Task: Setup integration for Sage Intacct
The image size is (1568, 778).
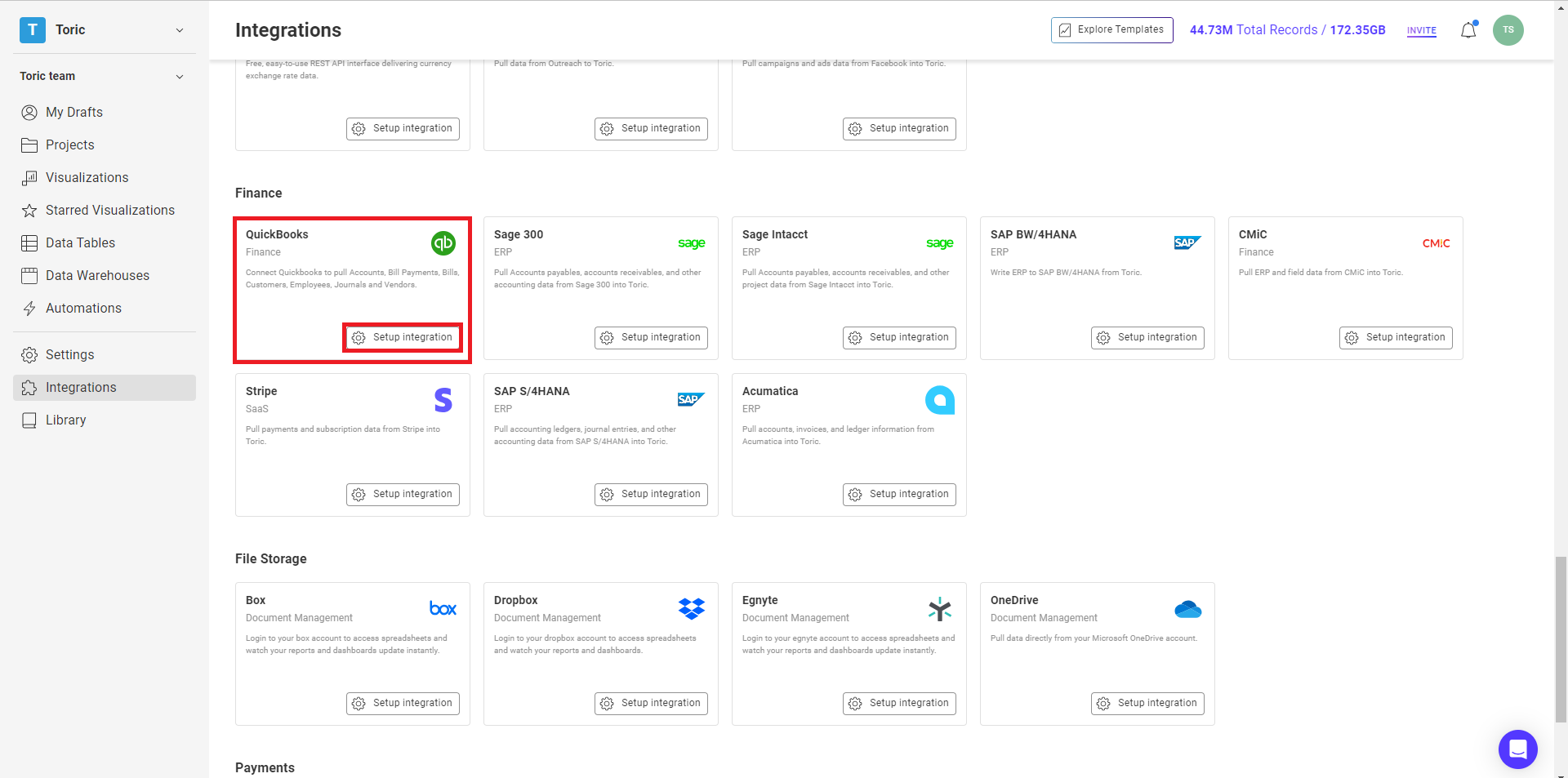Action: point(899,338)
